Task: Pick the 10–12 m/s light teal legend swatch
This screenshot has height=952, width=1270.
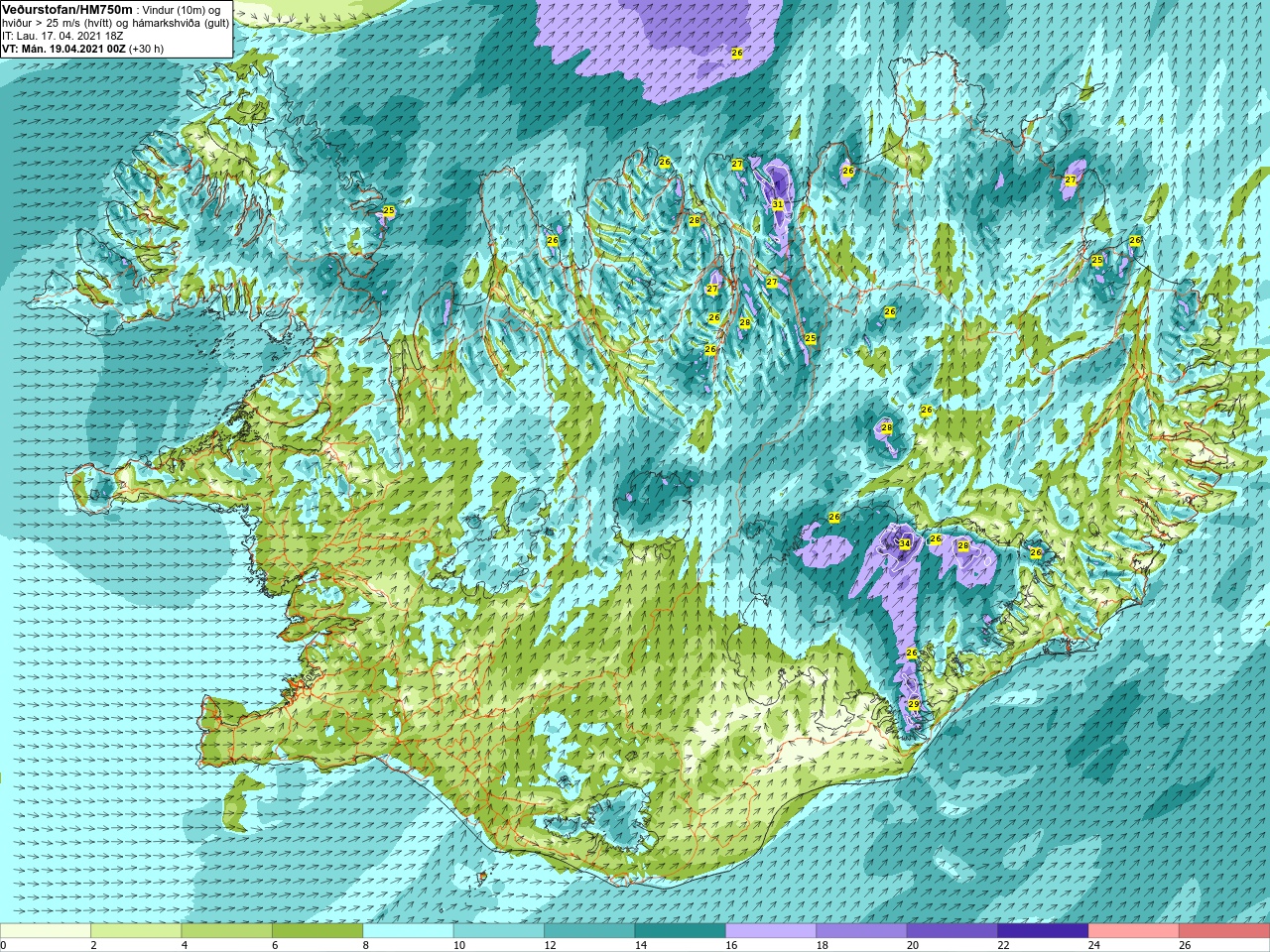Action: pos(499,931)
